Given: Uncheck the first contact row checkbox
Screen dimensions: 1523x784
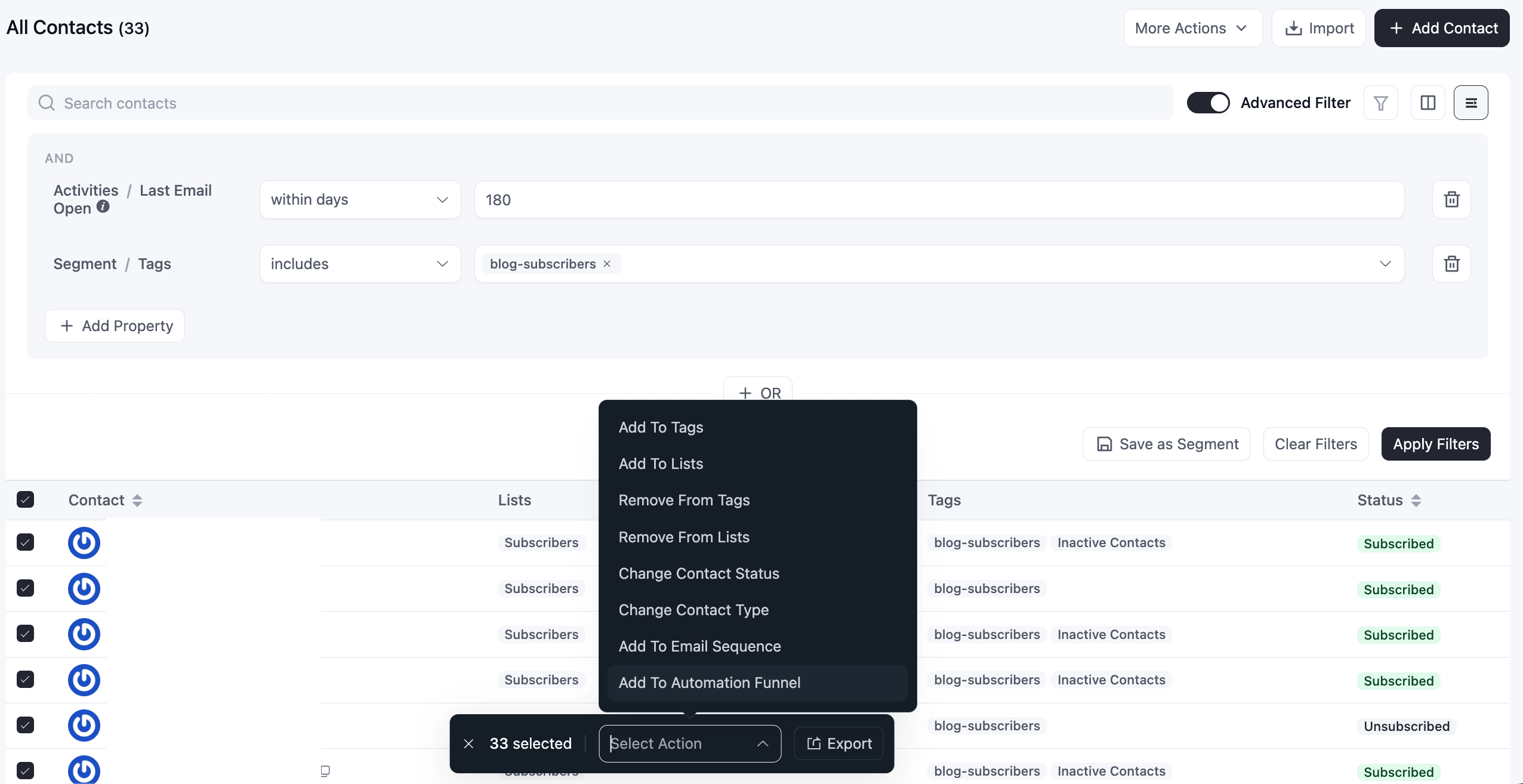Looking at the screenshot, I should coord(25,542).
